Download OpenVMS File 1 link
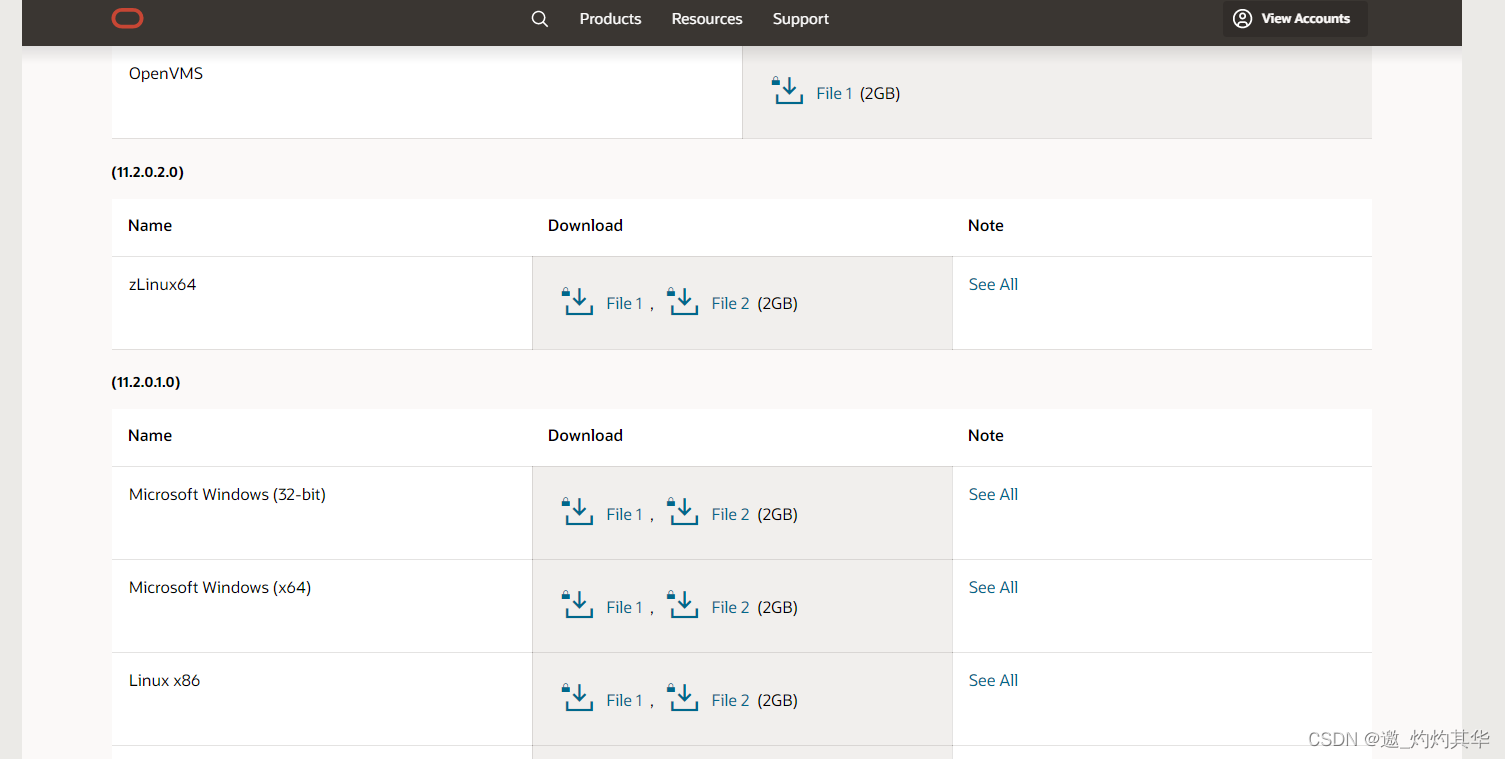Screen dimensions: 1505x759 [x=834, y=93]
